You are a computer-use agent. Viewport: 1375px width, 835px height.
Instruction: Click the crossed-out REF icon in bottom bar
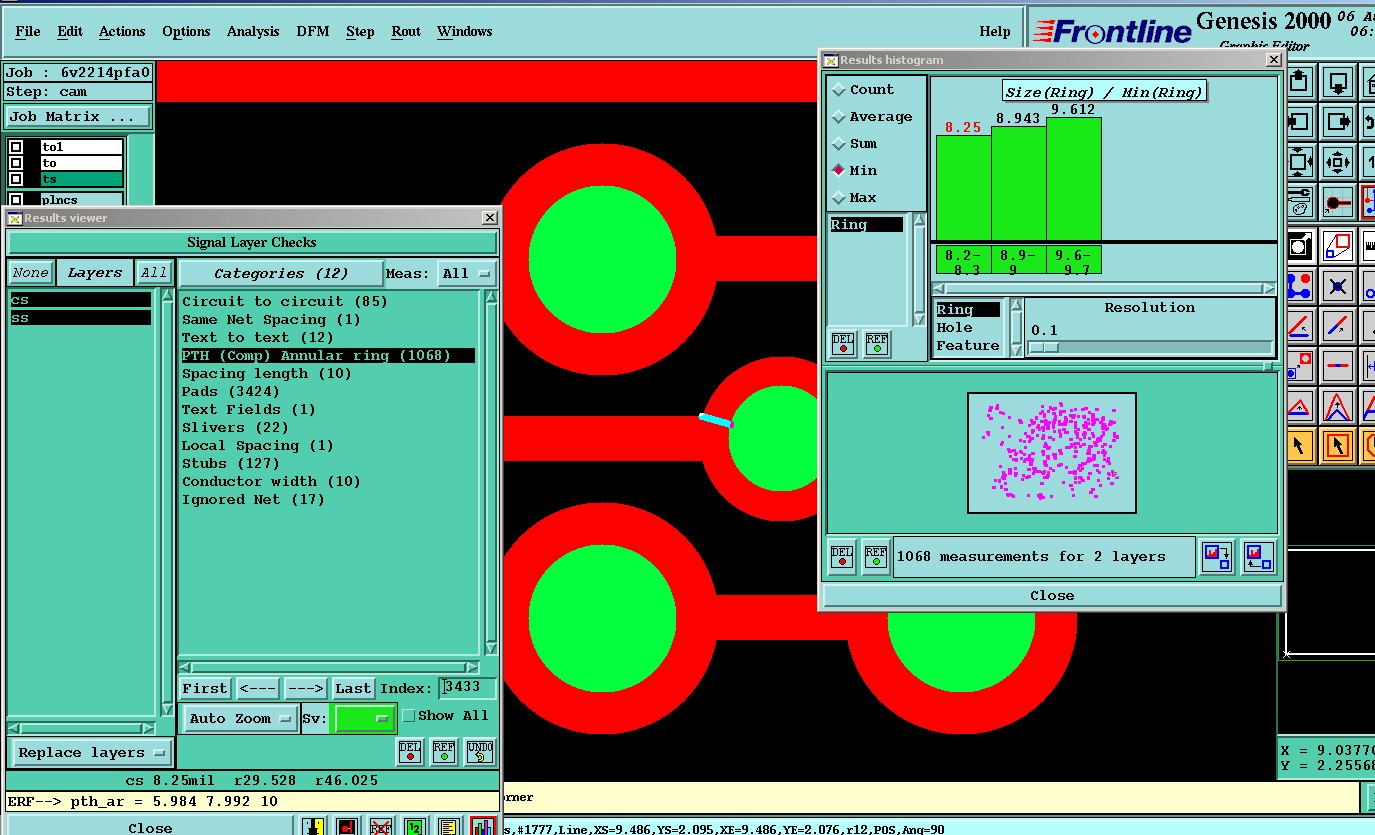click(380, 826)
